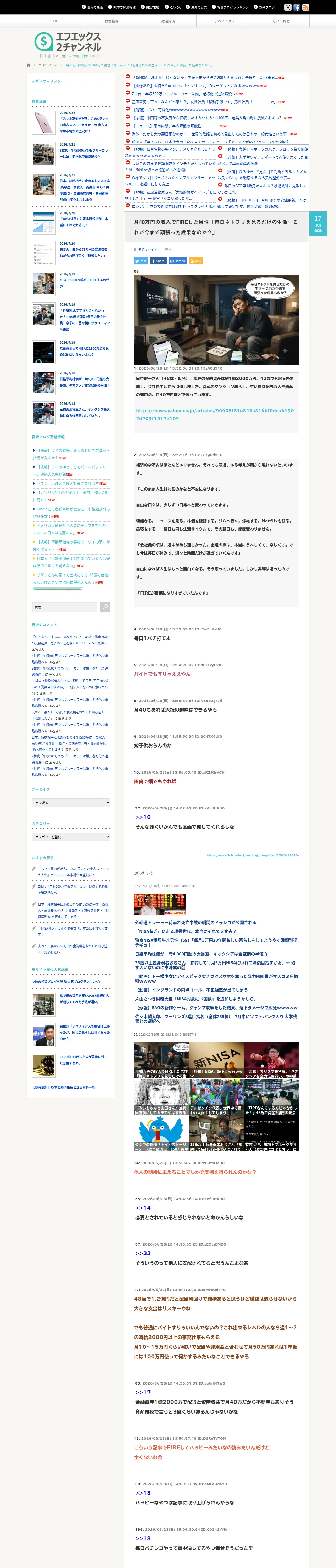Click the スポンサーリンク heading in the sidebar
This screenshot has height=1568, width=336.
click(x=46, y=81)
